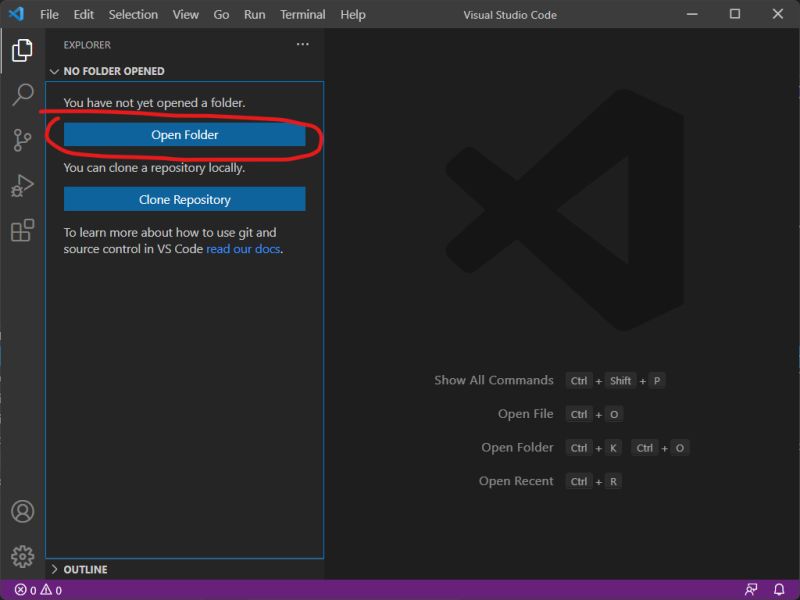Click the Accounts icon in the activity bar
This screenshot has width=800, height=600.
tap(22, 511)
